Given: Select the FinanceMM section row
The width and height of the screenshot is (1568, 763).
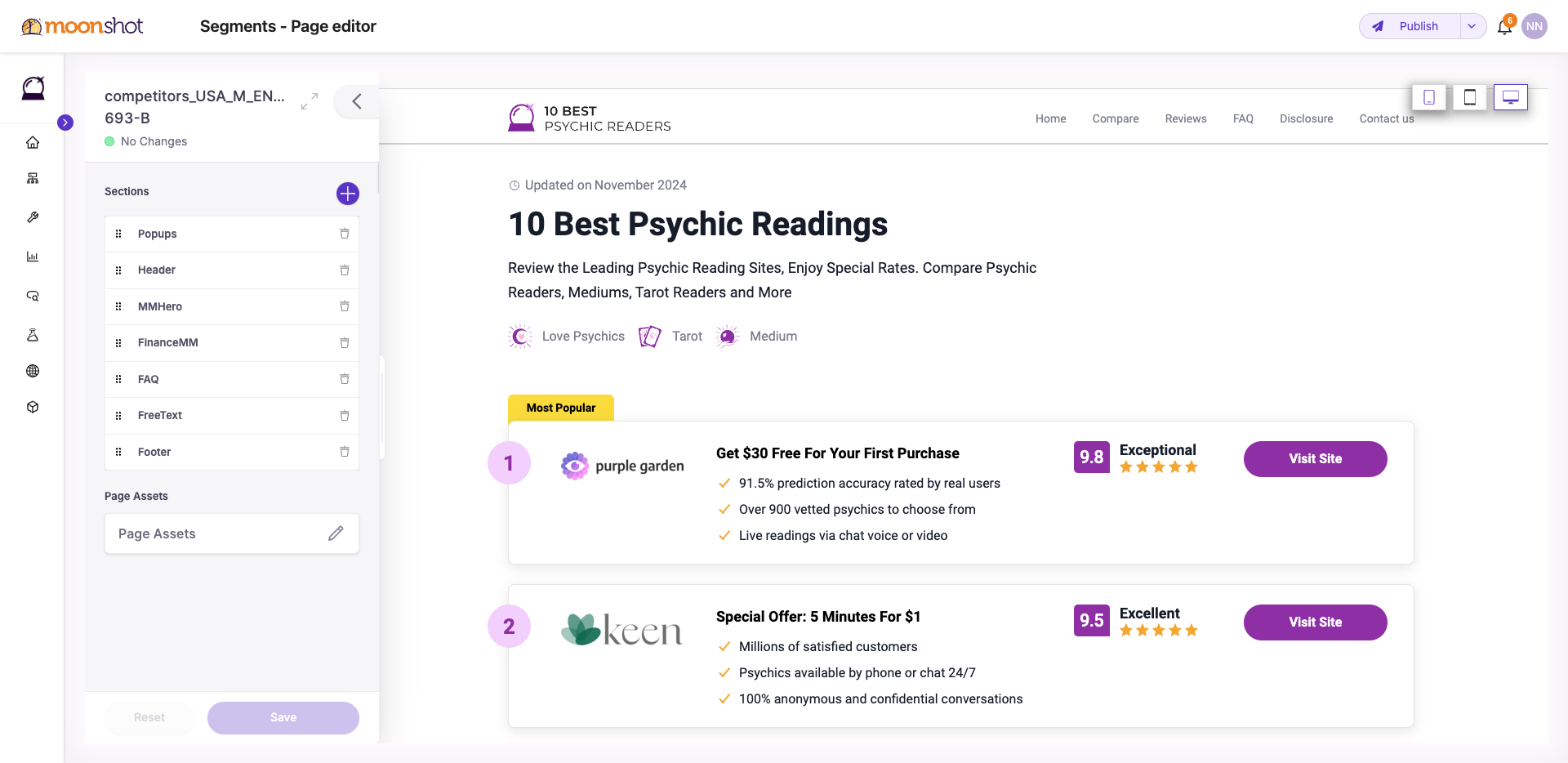Looking at the screenshot, I should click(232, 343).
